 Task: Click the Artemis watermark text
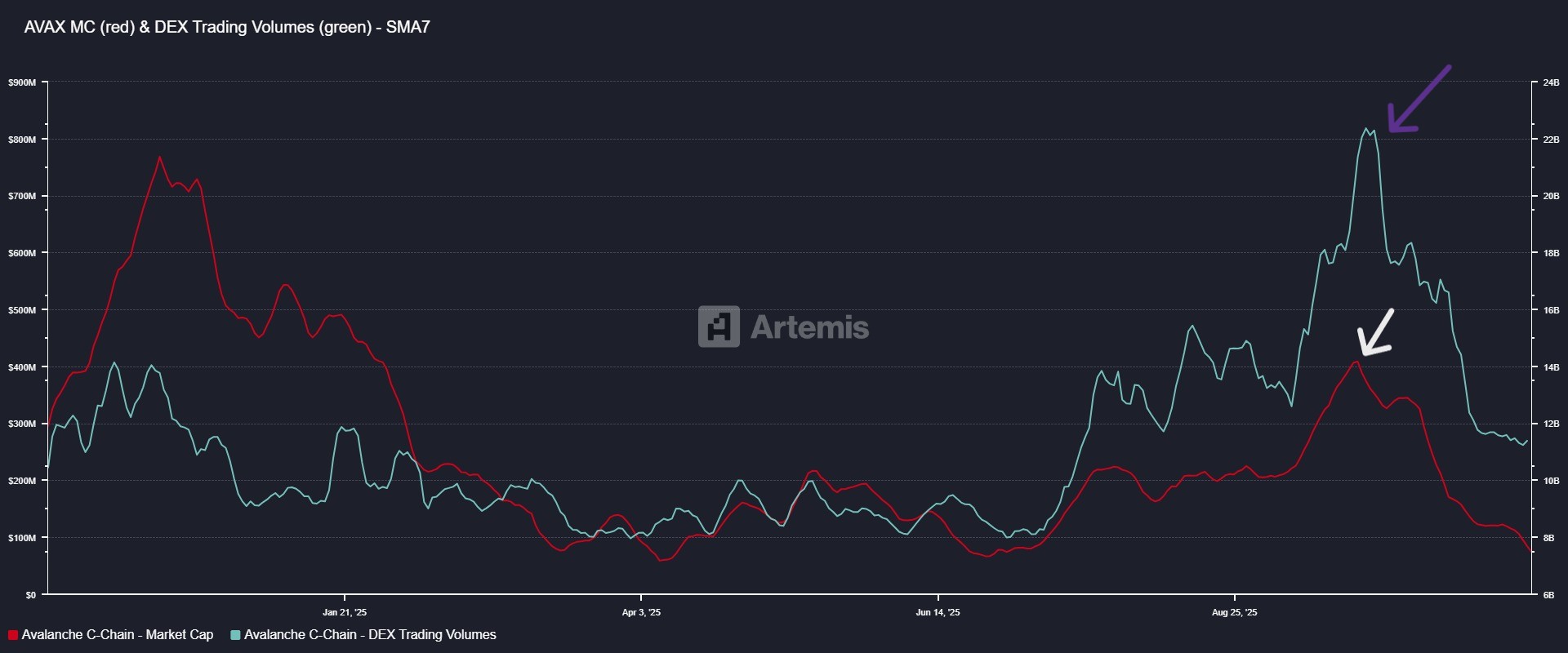click(809, 327)
